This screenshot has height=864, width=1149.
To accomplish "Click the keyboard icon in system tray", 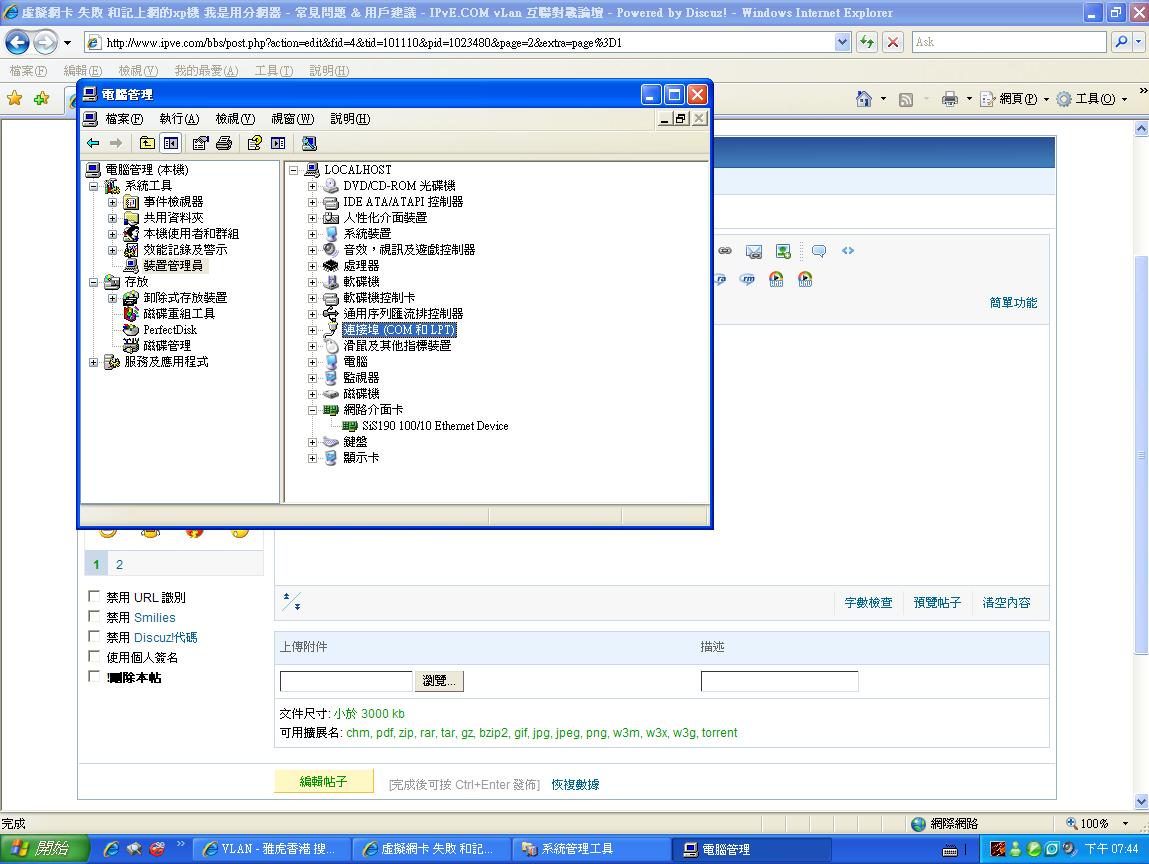I will pyautogui.click(x=950, y=850).
